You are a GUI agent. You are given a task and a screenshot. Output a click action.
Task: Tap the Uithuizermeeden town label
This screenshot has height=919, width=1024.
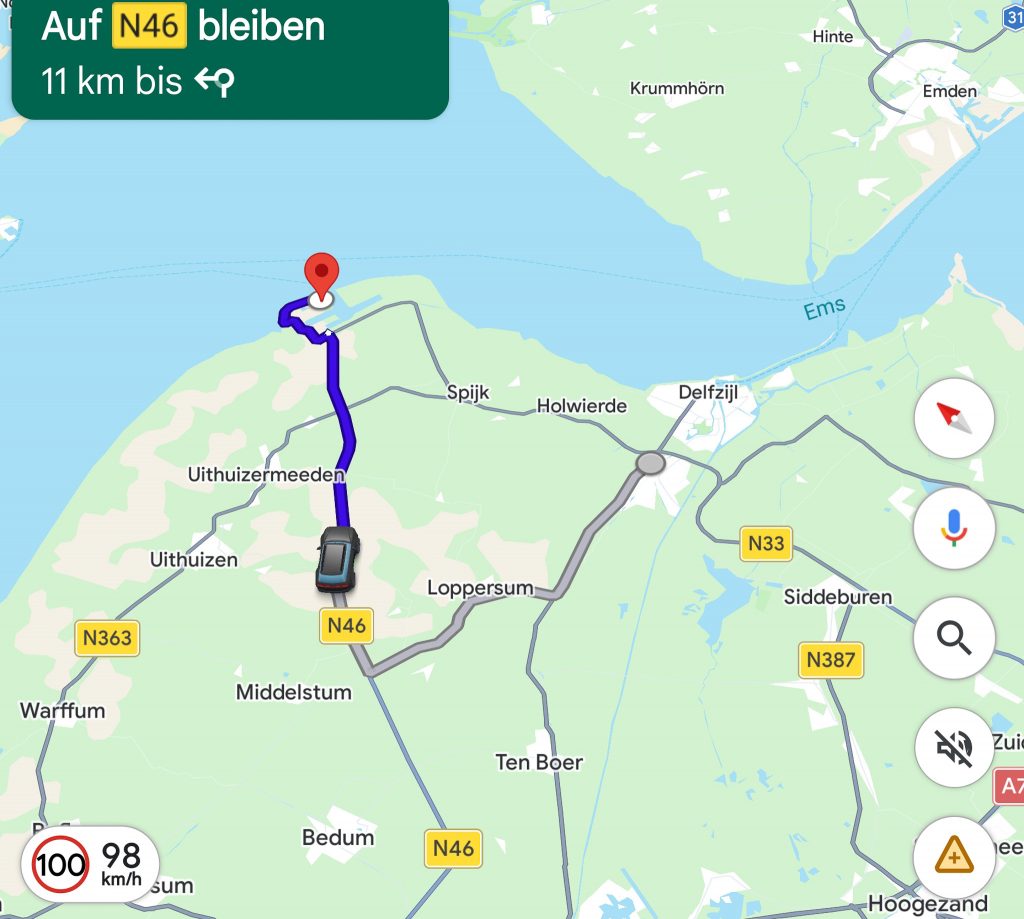click(x=266, y=474)
